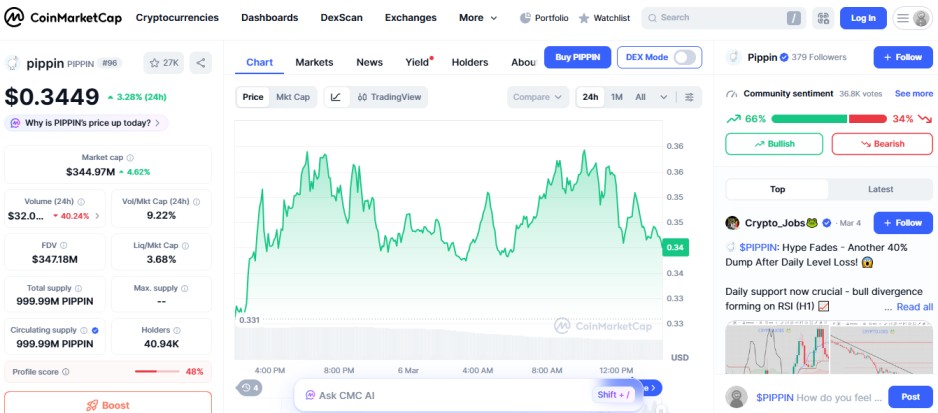938x413 pixels.
Task: Click the Watchlist star icon
Action: click(584, 18)
